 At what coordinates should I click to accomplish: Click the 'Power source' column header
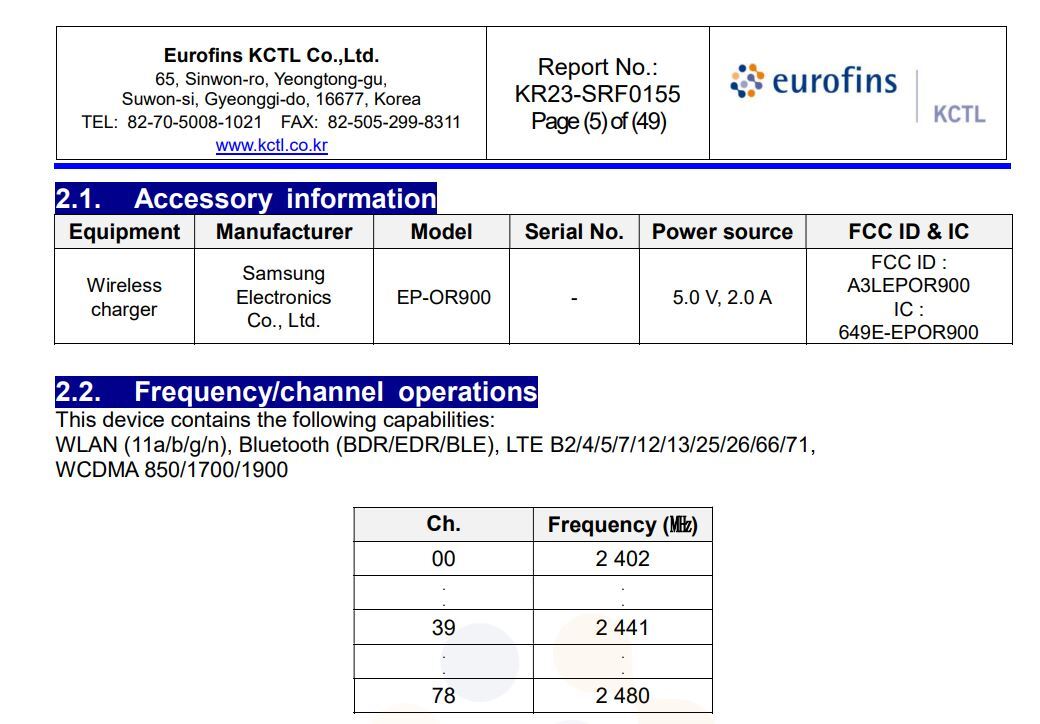pos(722,231)
